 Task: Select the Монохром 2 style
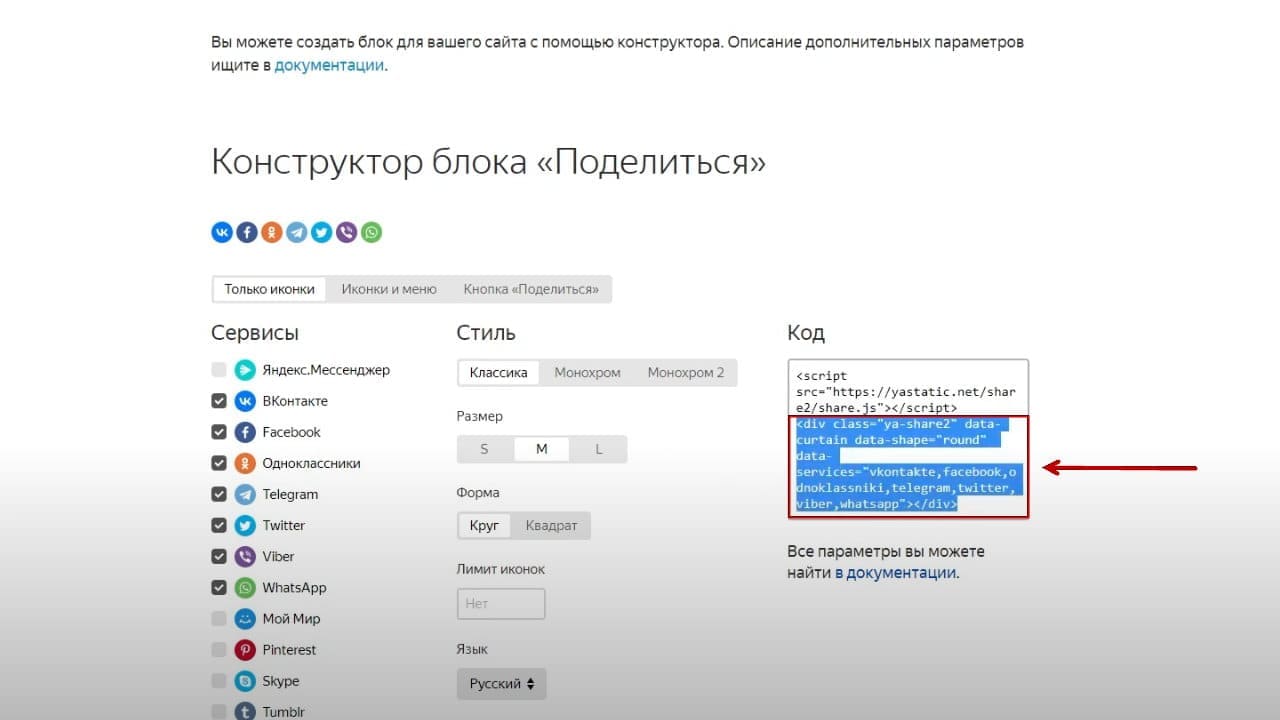[686, 373]
